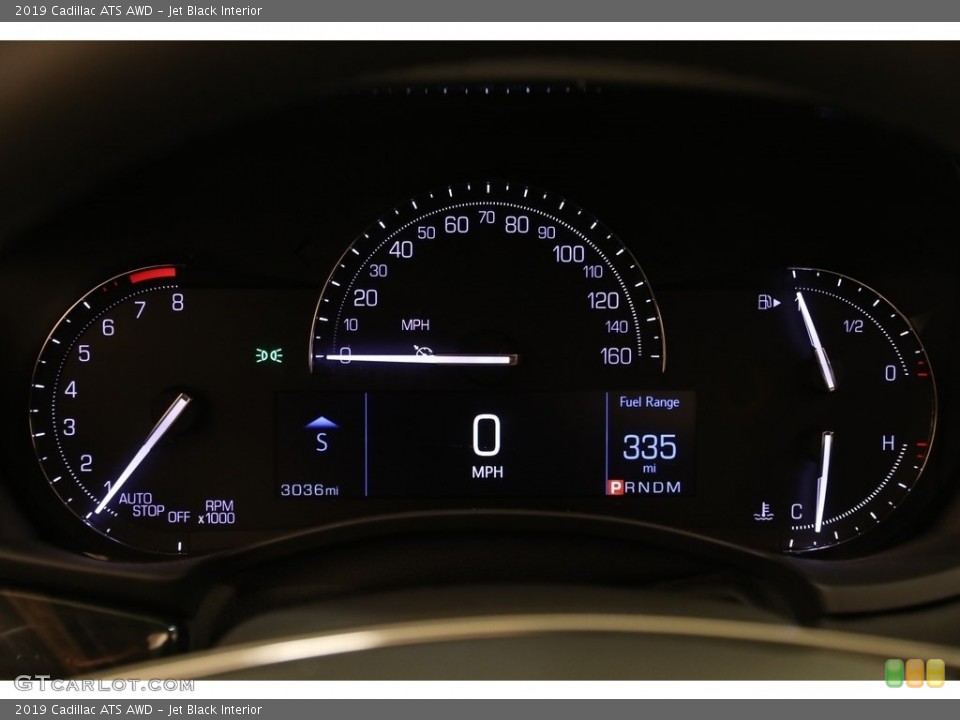Image resolution: width=960 pixels, height=720 pixels.
Task: Click the RPM x1000 label
Action: coord(217,512)
